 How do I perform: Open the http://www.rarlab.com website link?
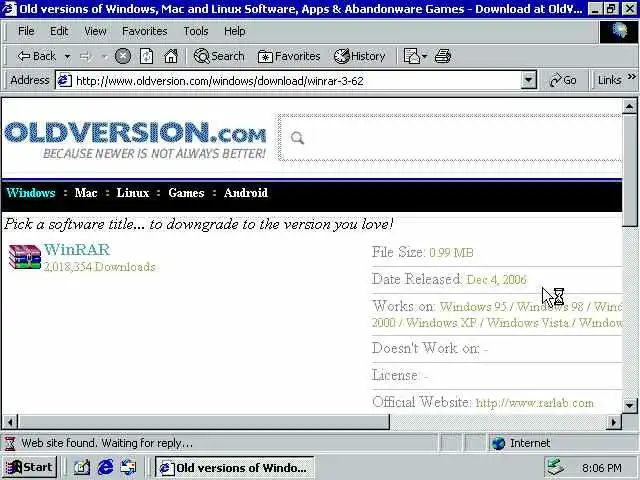click(x=535, y=403)
